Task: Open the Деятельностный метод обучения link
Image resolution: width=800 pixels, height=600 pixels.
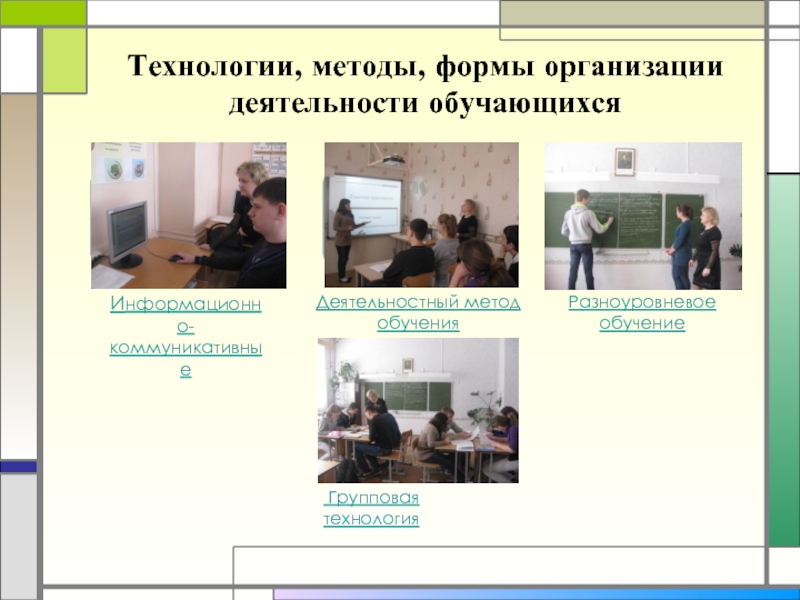Action: click(x=418, y=312)
